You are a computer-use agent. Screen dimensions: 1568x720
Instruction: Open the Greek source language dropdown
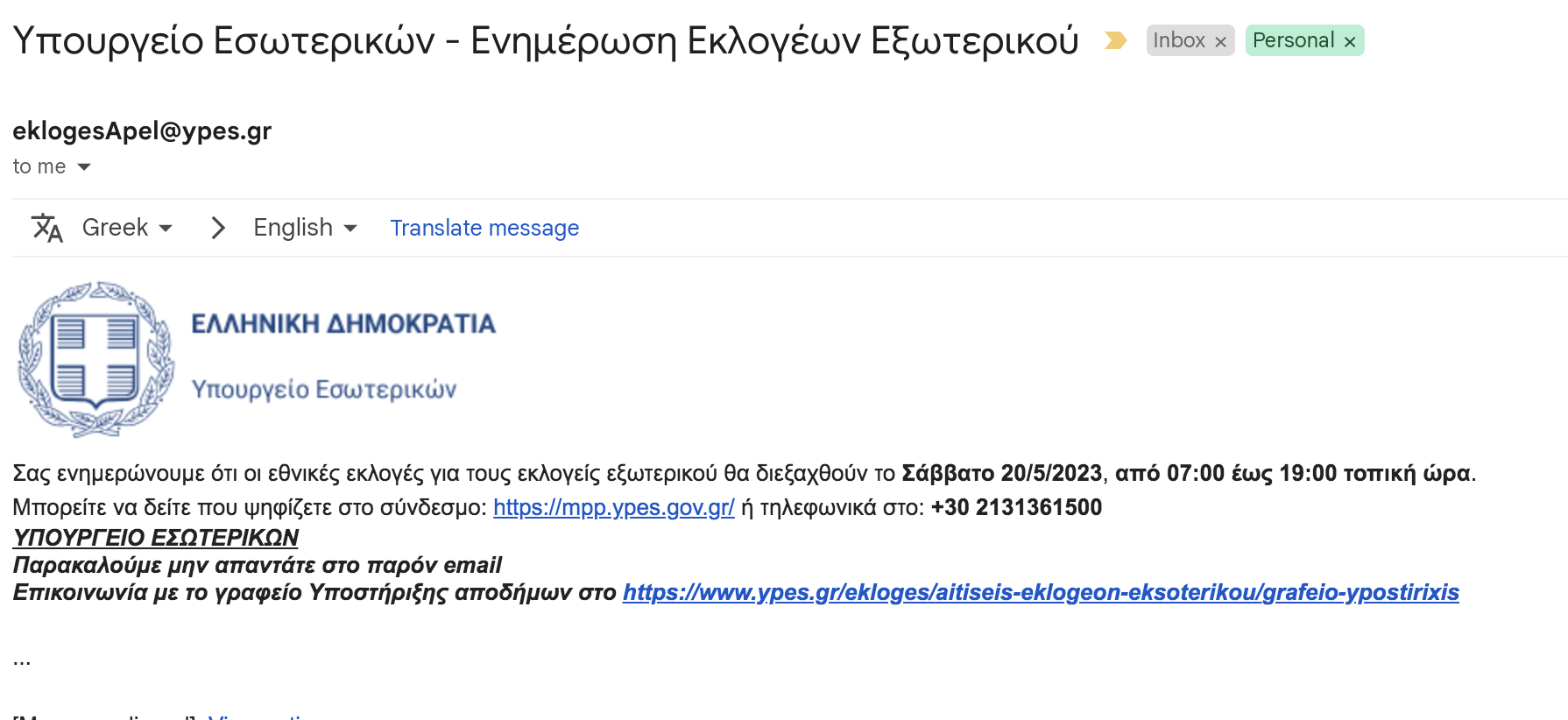pyautogui.click(x=127, y=228)
